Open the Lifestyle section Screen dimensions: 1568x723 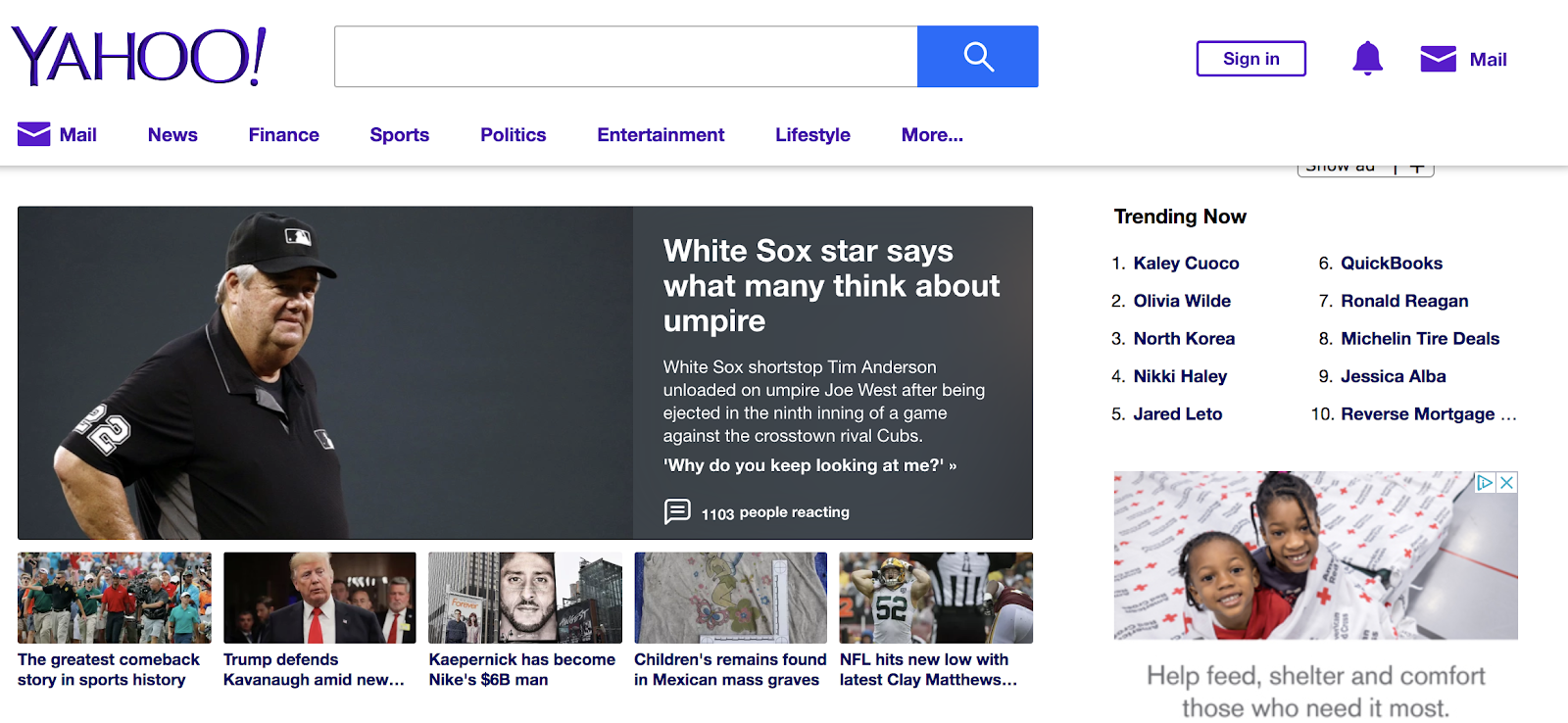tap(812, 135)
